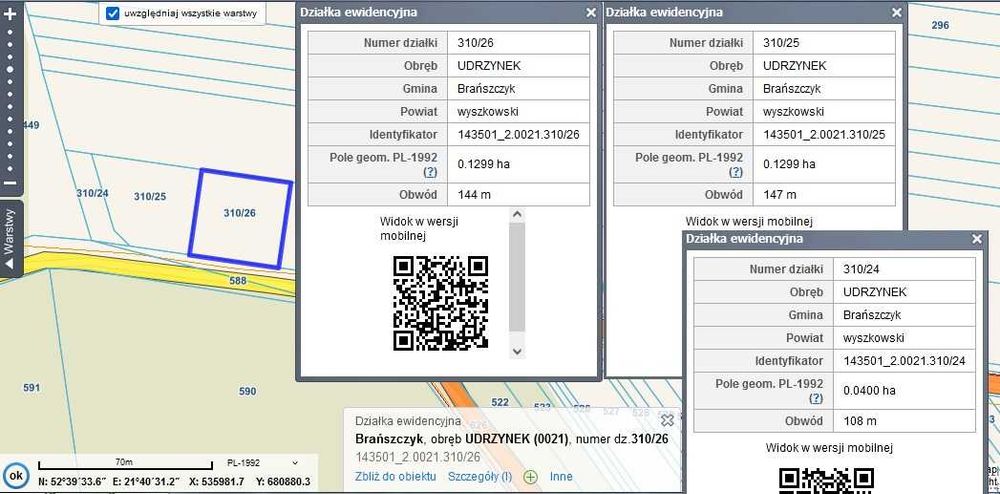Uncheck 'uwzględniaj wszystkie warstwy' checkbox

[113, 13]
